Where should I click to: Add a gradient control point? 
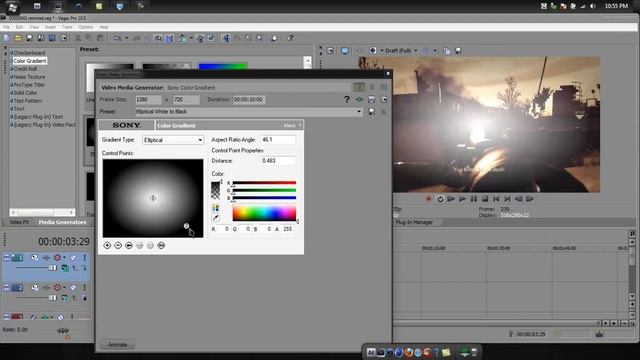coord(107,245)
